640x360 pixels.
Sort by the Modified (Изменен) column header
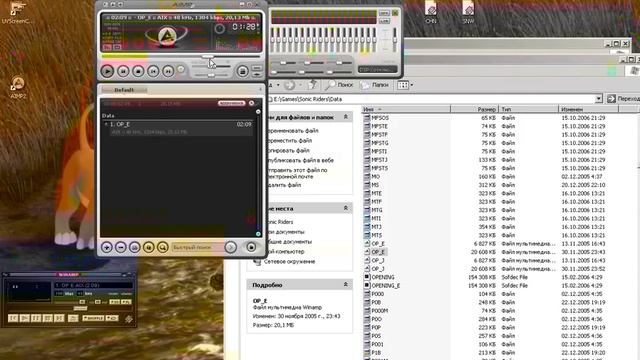(x=588, y=109)
